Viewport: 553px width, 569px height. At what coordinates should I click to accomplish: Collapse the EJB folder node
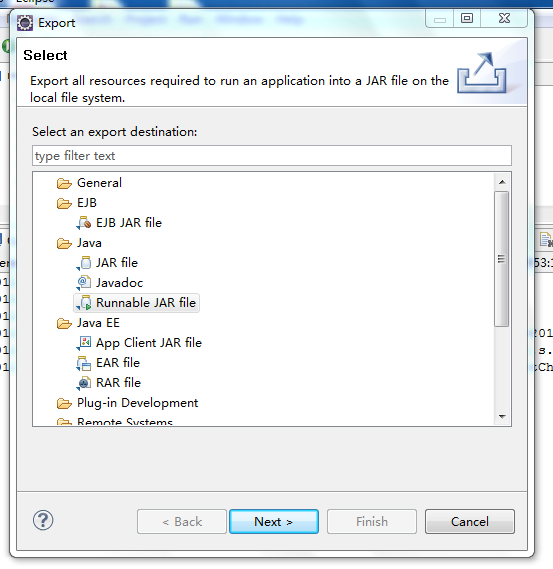click(x=64, y=203)
